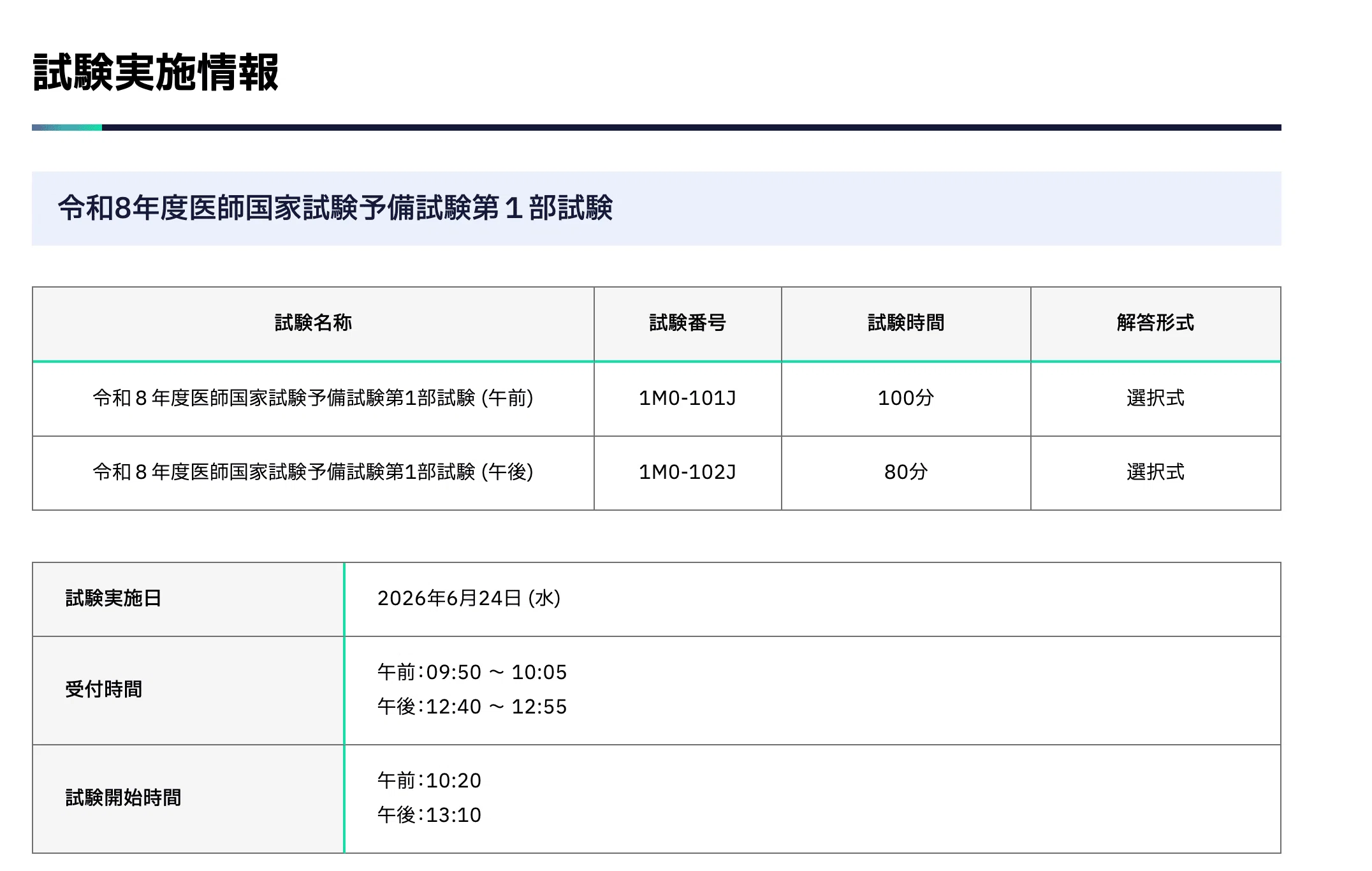Select morning reception time 午前:09:50 ～ 10:05
The image size is (1372, 871).
pos(472,673)
